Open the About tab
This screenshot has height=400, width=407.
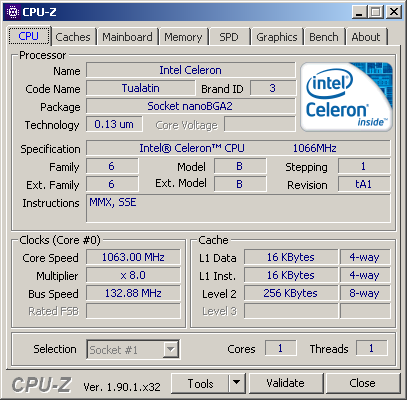[x=366, y=37]
